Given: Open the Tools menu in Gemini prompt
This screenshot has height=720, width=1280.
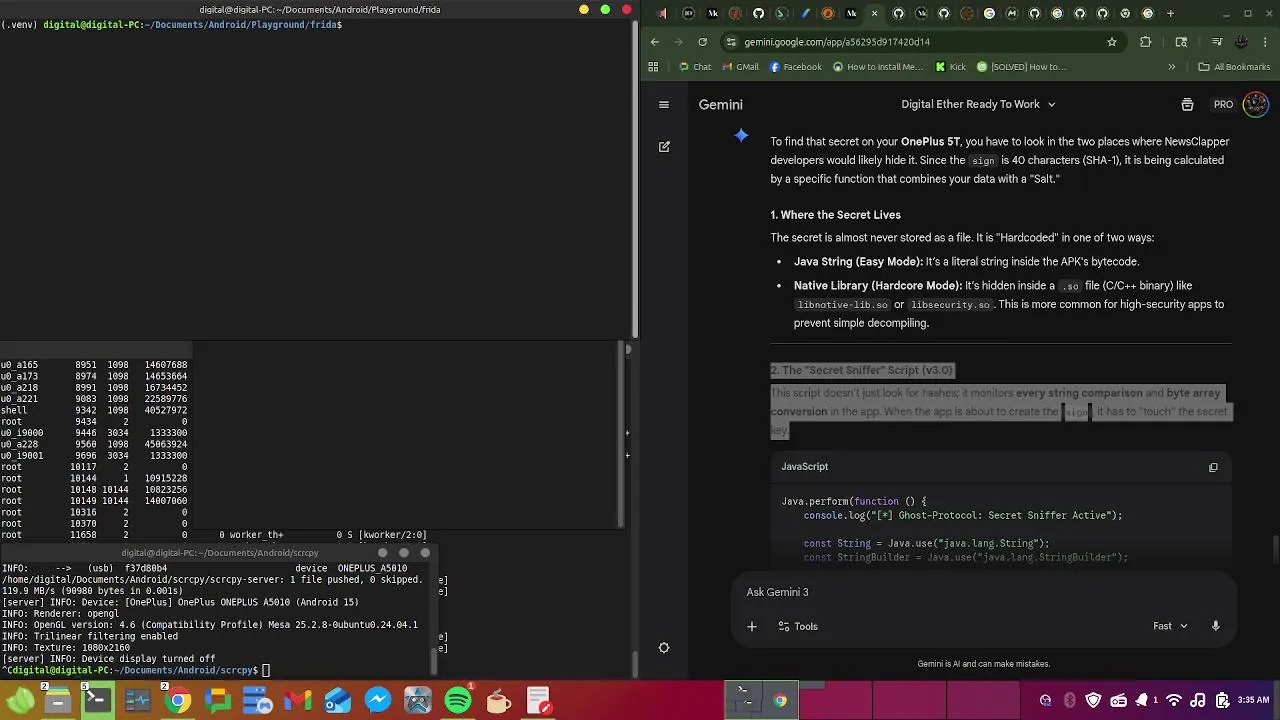Looking at the screenshot, I should click(798, 626).
